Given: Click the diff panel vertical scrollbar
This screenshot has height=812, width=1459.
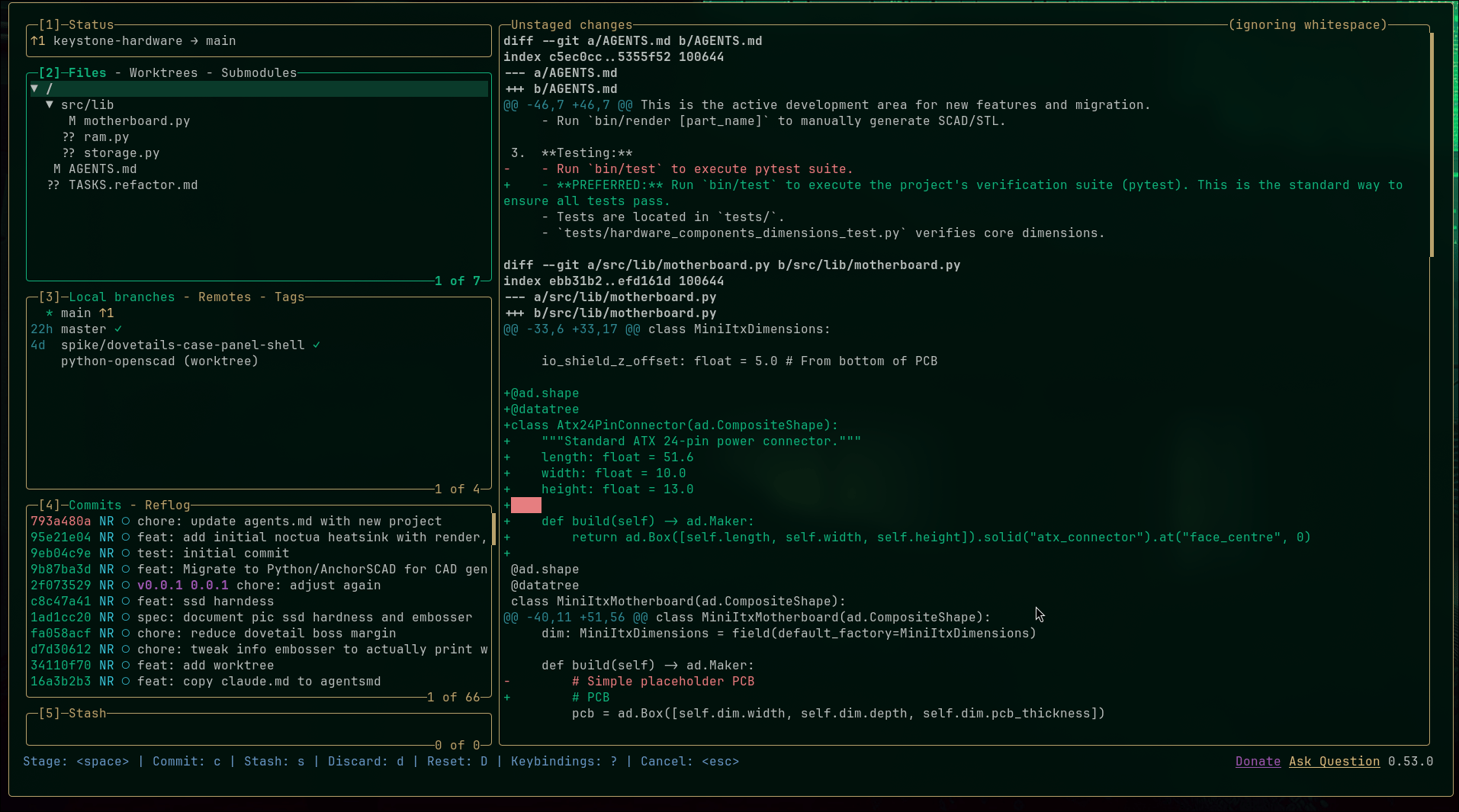Looking at the screenshot, I should coord(1432,145).
